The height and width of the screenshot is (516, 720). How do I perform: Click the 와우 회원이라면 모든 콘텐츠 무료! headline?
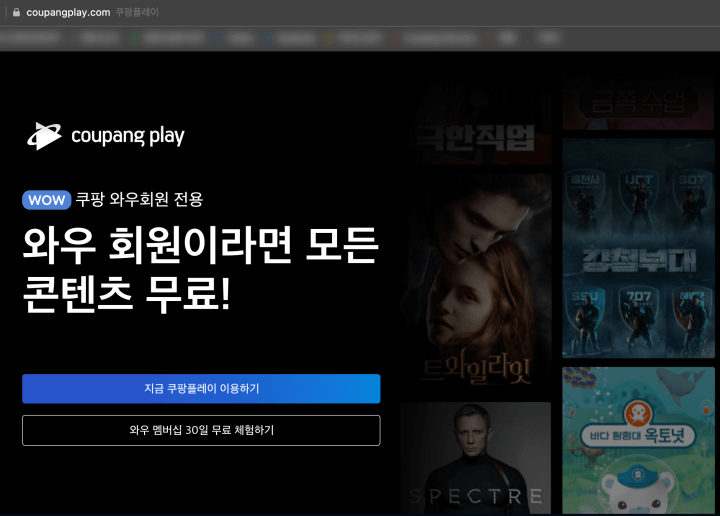click(201, 269)
